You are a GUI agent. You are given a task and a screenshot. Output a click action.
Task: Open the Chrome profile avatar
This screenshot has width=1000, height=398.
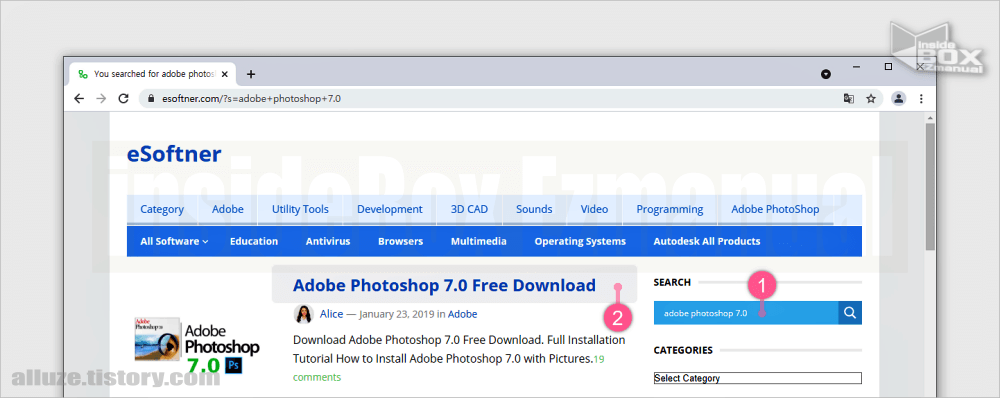click(x=899, y=99)
